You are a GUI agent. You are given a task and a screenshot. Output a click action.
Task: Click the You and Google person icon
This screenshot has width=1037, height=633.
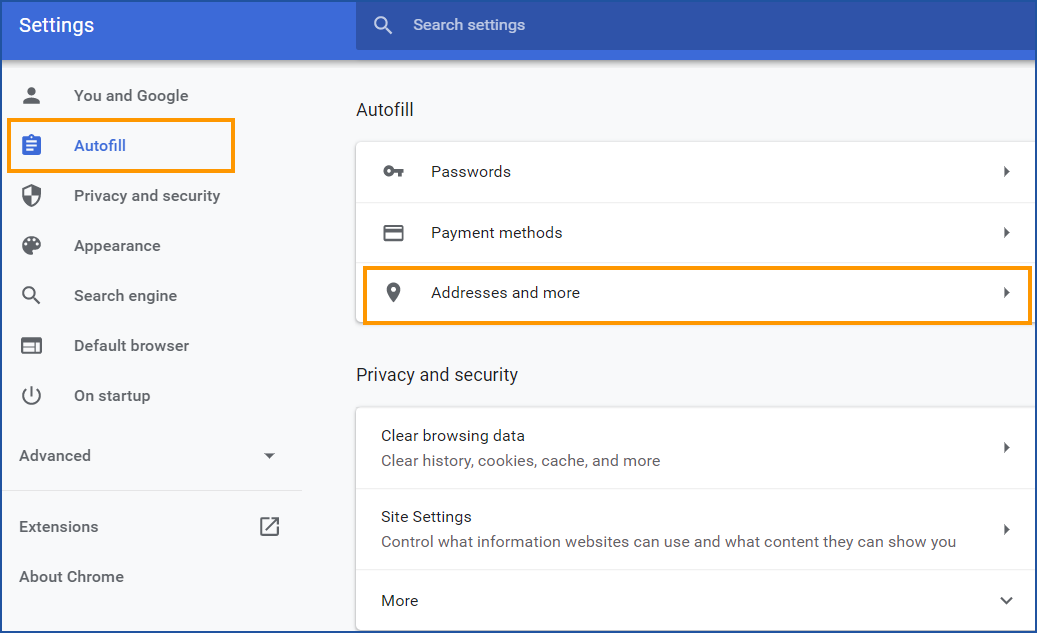pyautogui.click(x=31, y=95)
